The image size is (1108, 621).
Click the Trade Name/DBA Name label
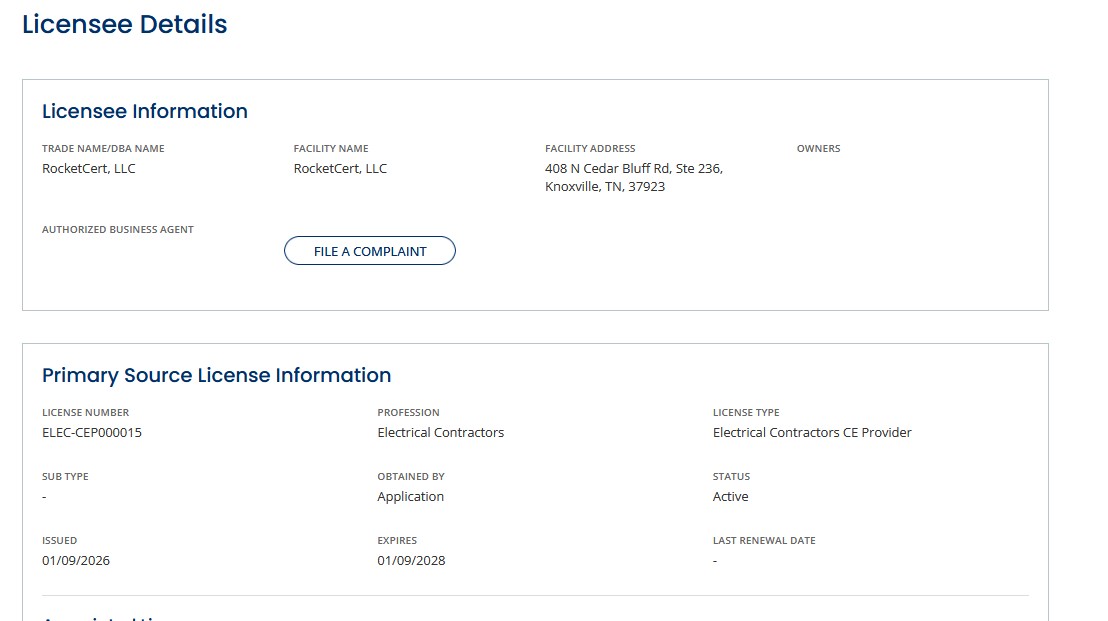pyautogui.click(x=103, y=149)
